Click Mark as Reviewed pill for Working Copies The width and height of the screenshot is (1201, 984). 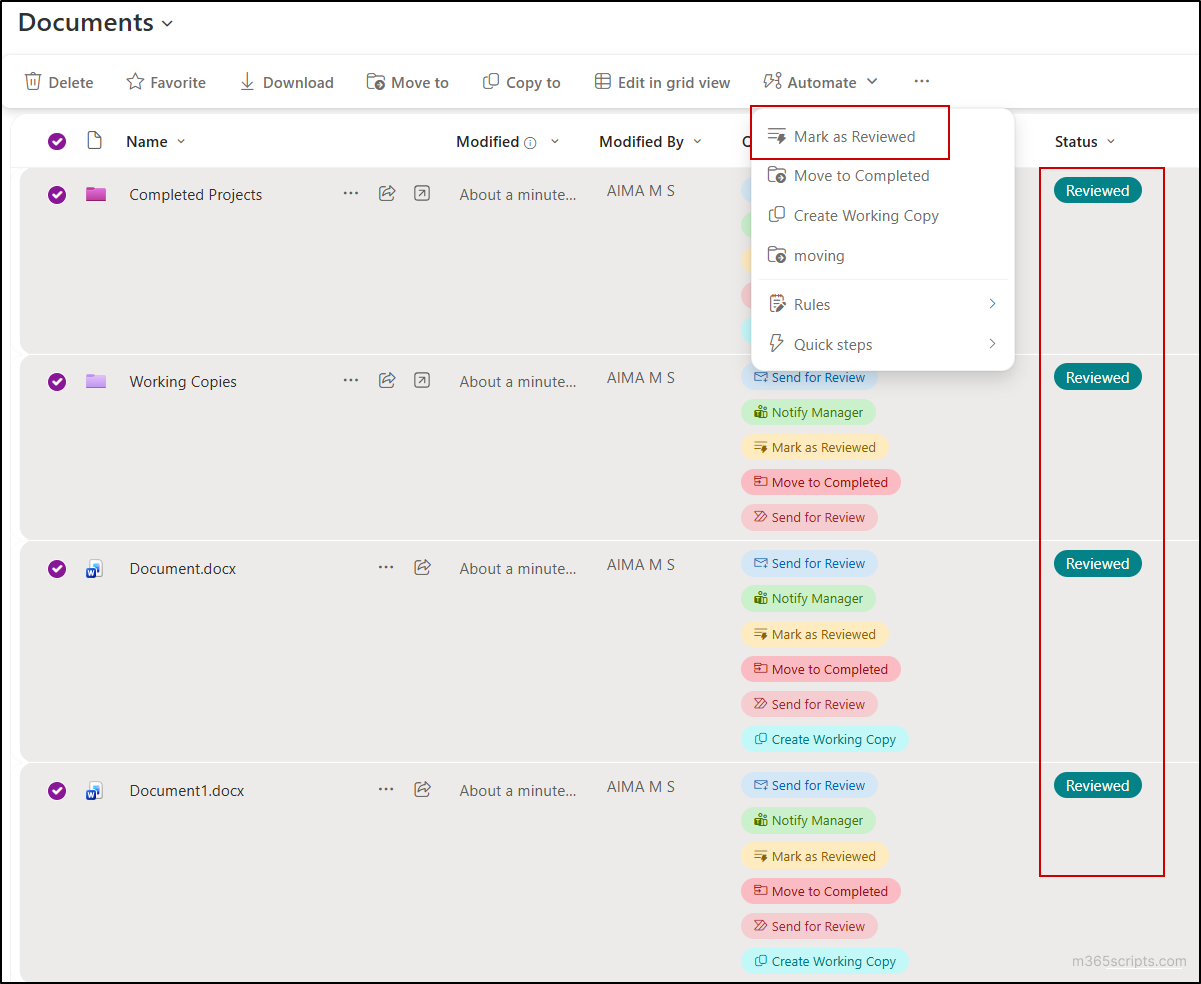[815, 447]
